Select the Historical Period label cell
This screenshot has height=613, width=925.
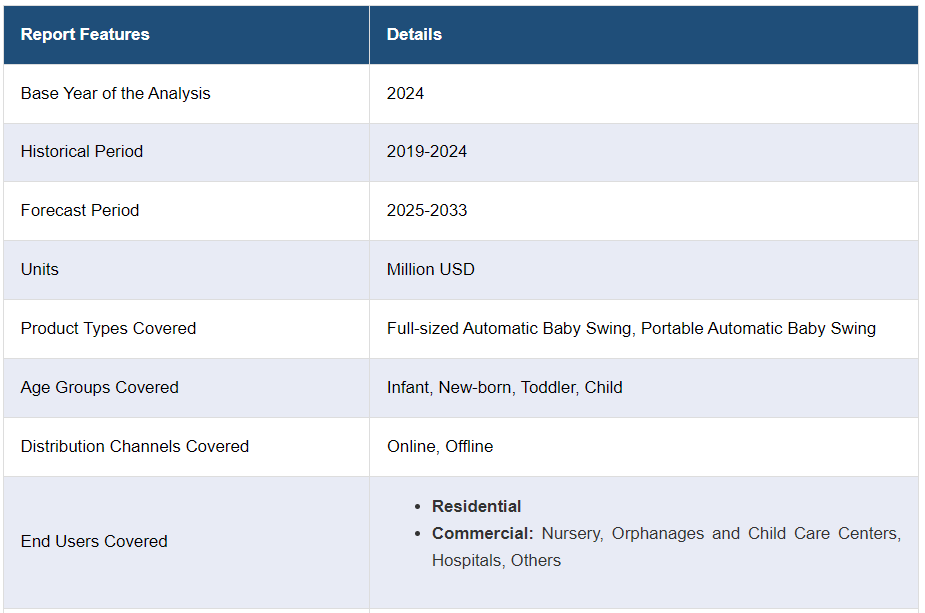pos(82,151)
